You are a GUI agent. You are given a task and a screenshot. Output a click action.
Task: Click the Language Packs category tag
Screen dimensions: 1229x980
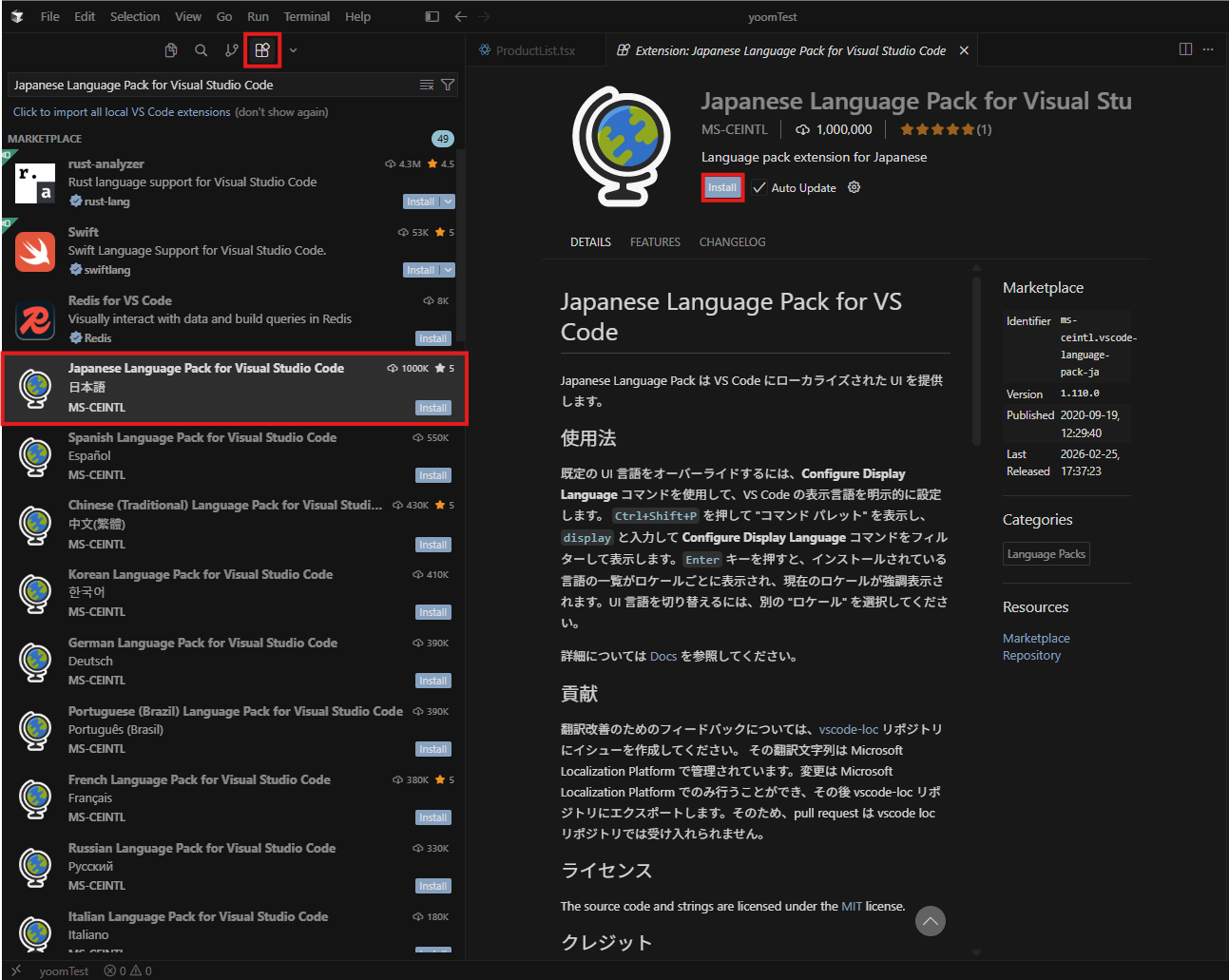[x=1047, y=554]
